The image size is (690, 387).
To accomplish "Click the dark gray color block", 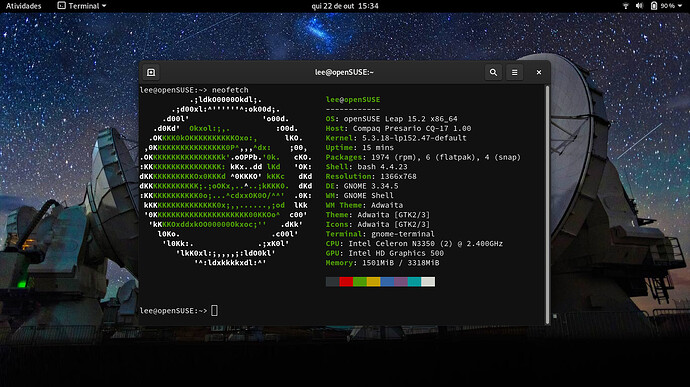I will pos(332,282).
